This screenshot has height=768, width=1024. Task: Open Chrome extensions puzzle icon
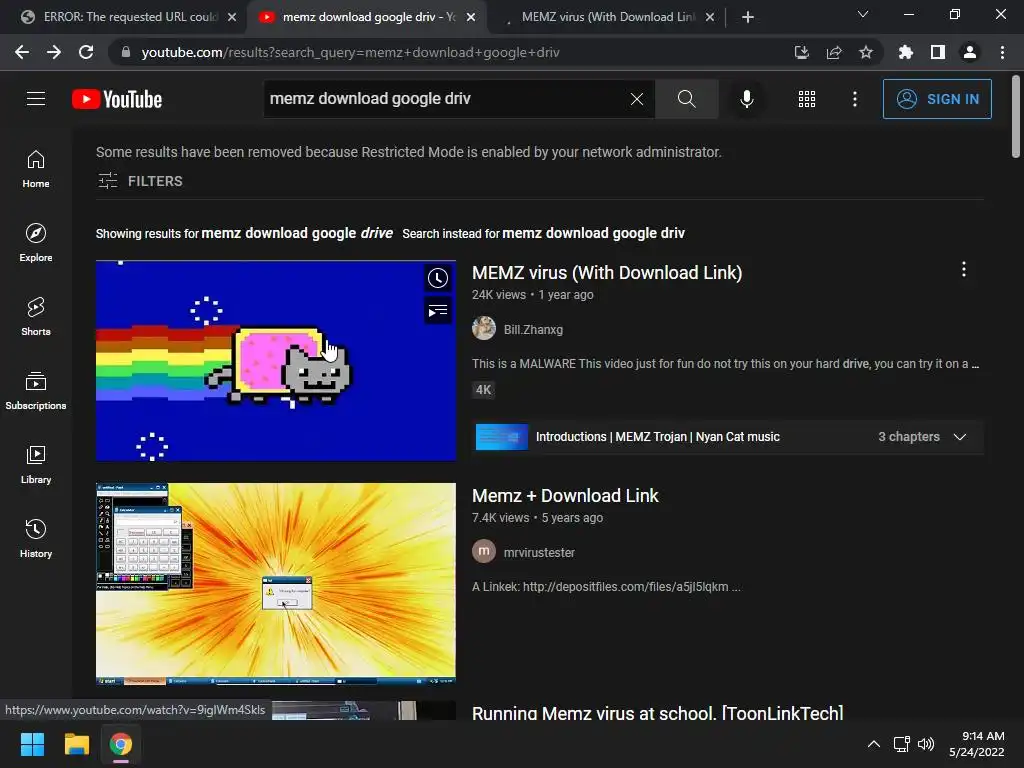coord(905,52)
